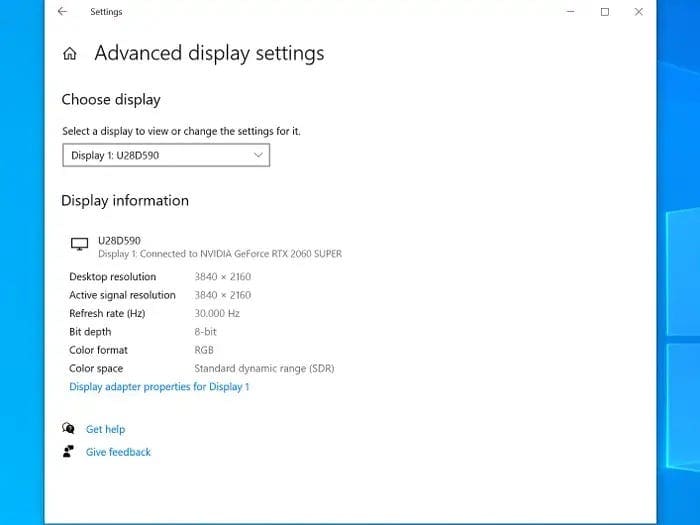
Task: Open the Give feedback link
Action: pyautogui.click(x=118, y=452)
